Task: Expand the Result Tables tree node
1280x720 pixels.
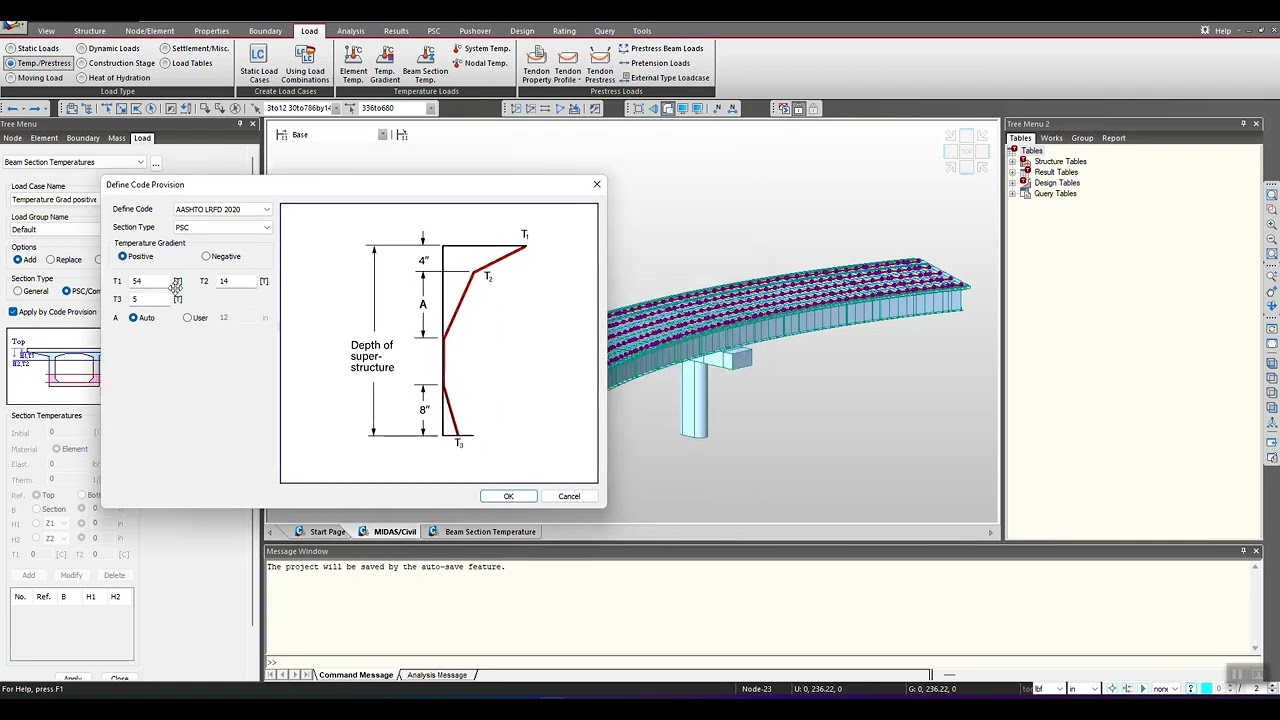Action: click(x=1012, y=172)
